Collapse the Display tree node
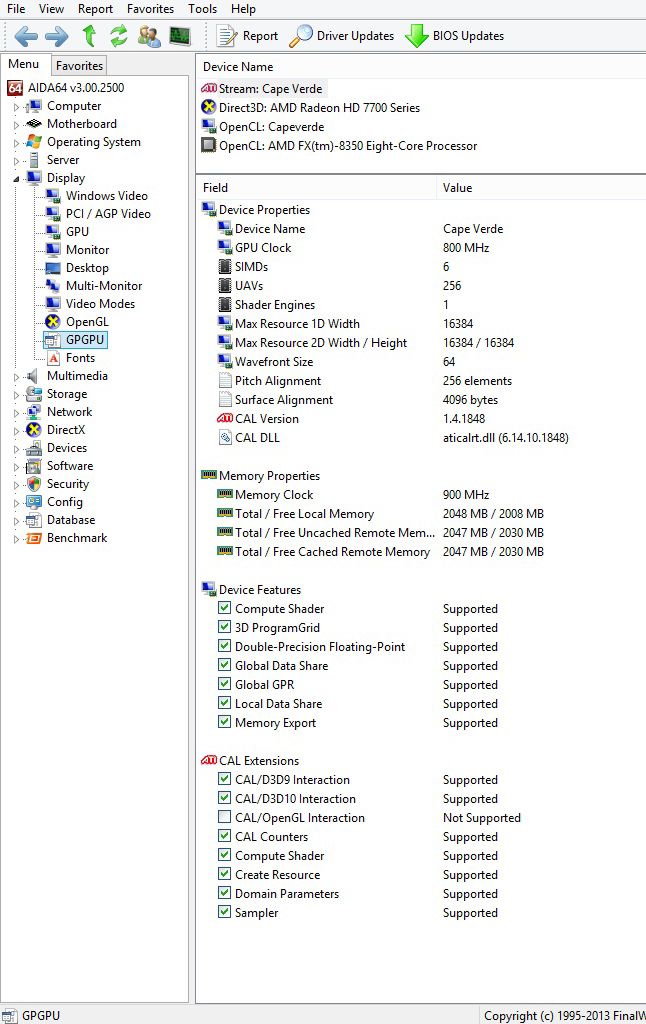 tap(16, 178)
